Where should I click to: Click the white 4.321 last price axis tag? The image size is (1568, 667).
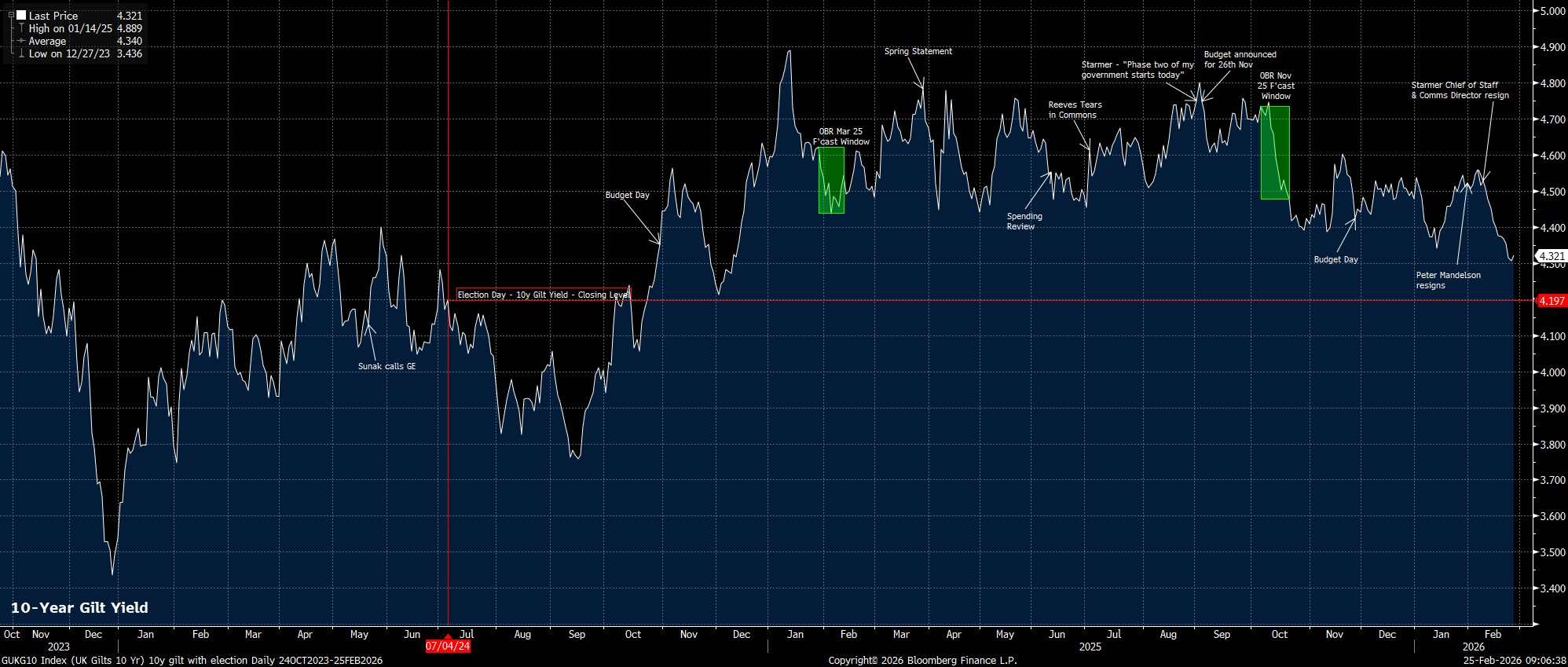click(x=1551, y=256)
